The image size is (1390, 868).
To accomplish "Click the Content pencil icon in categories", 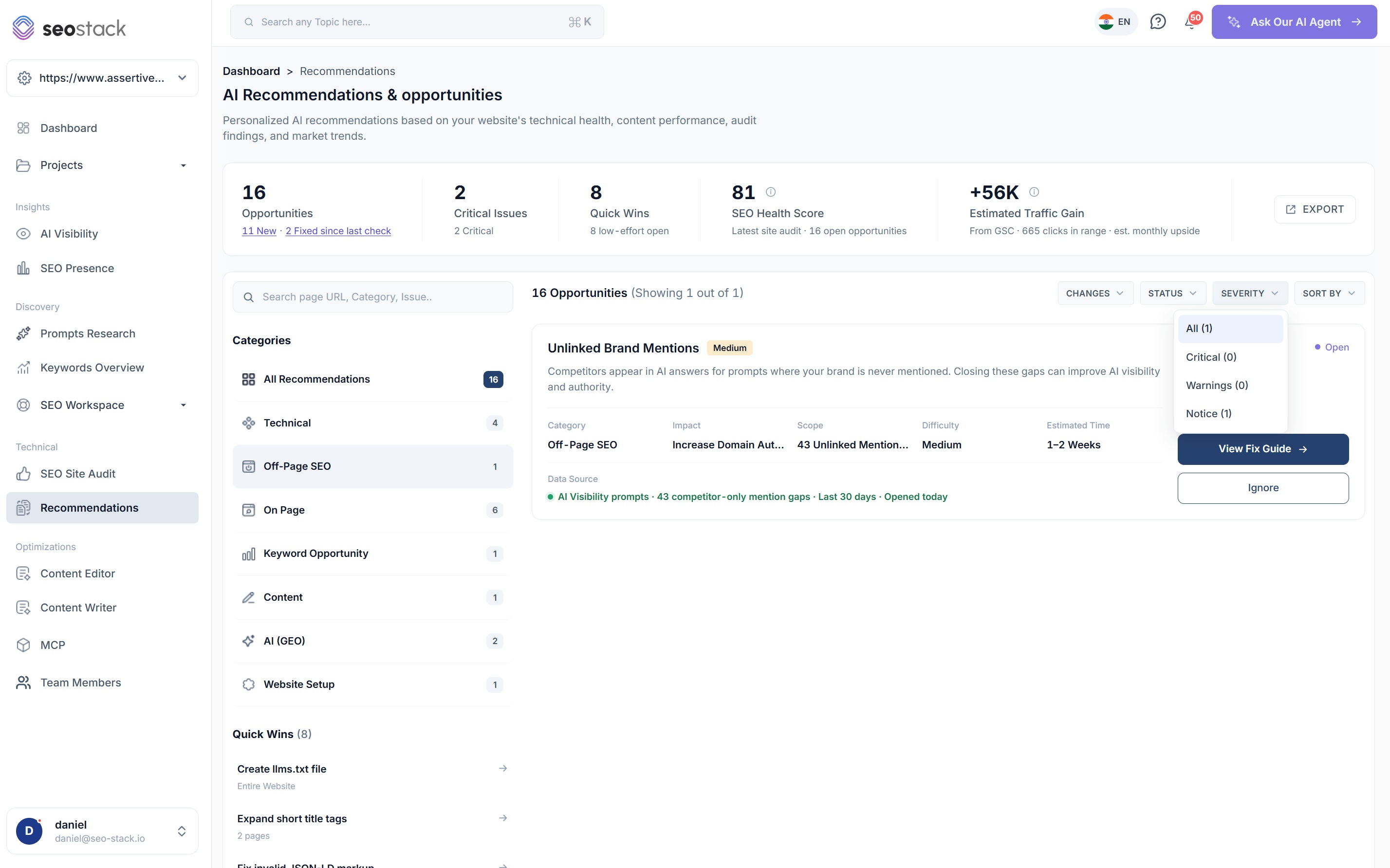I will coord(248,598).
